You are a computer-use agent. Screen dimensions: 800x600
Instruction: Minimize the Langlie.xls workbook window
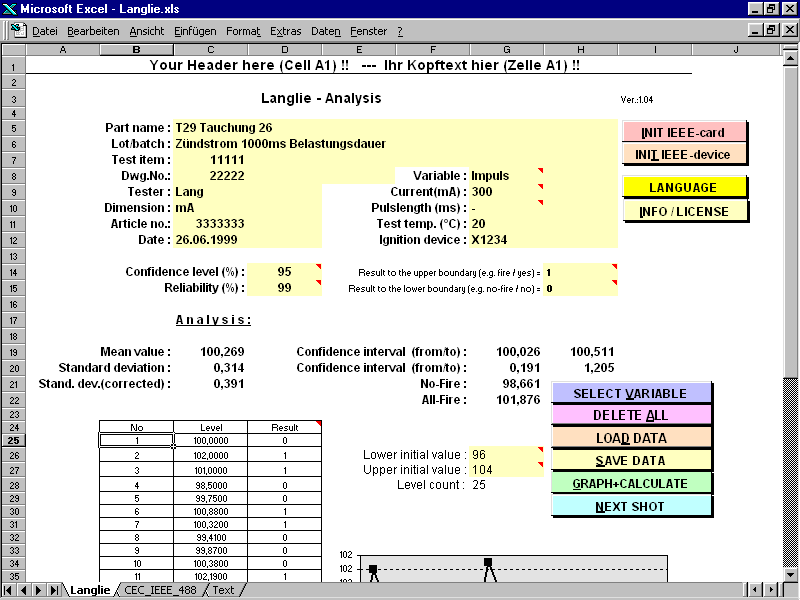(x=756, y=31)
